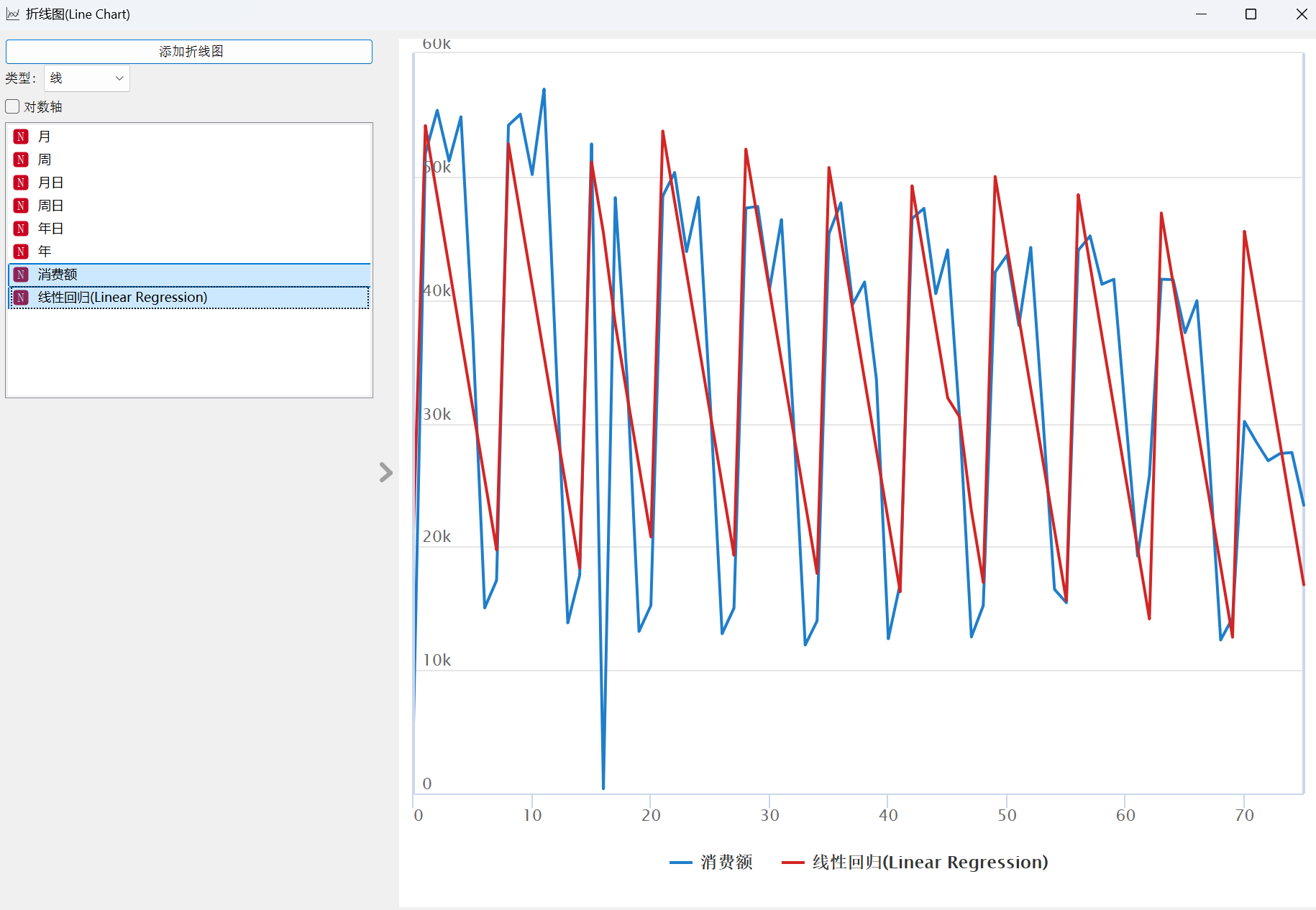Click the x-axis label 40

[888, 815]
